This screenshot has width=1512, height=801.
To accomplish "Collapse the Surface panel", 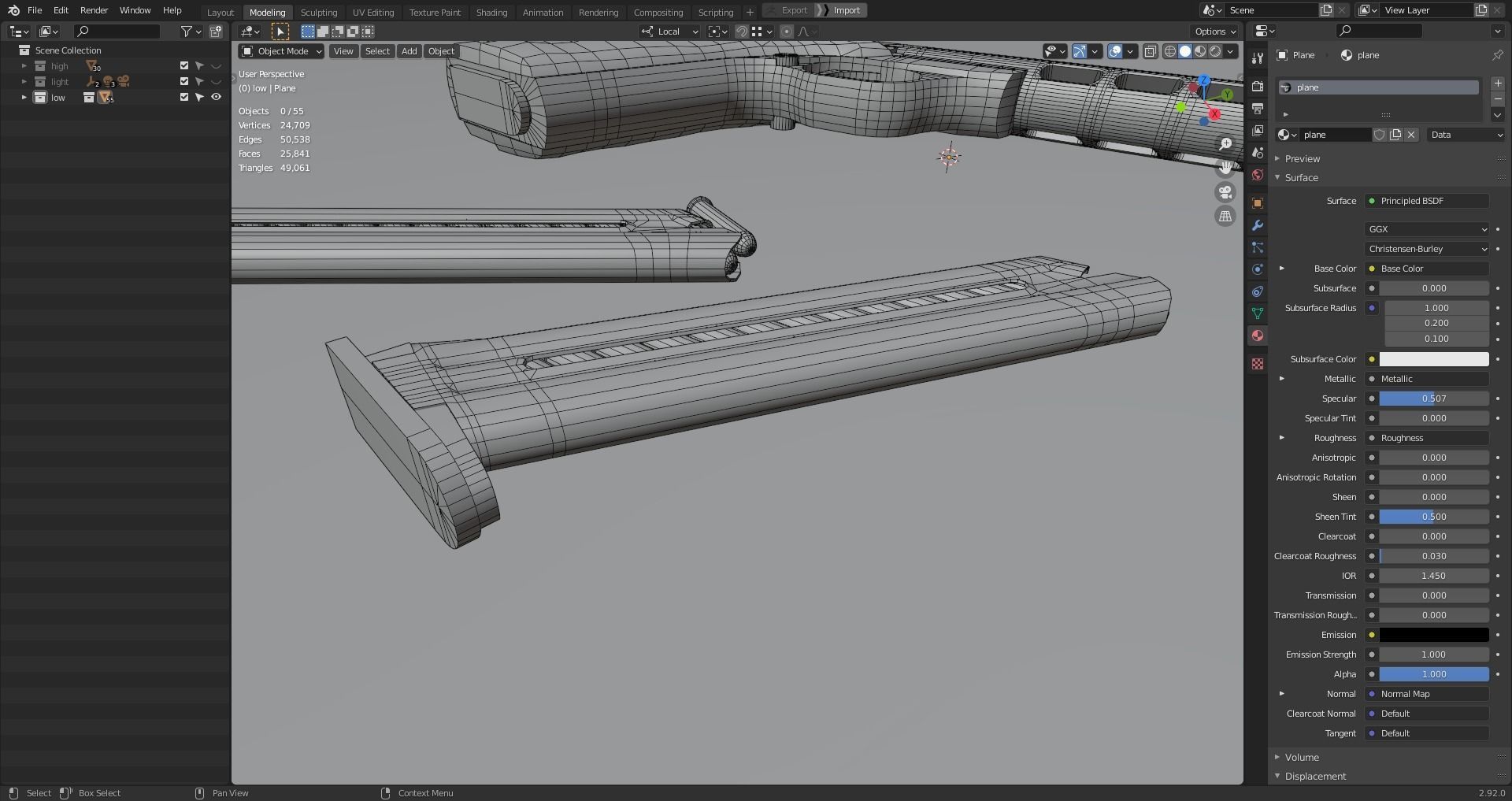I will point(1301,178).
